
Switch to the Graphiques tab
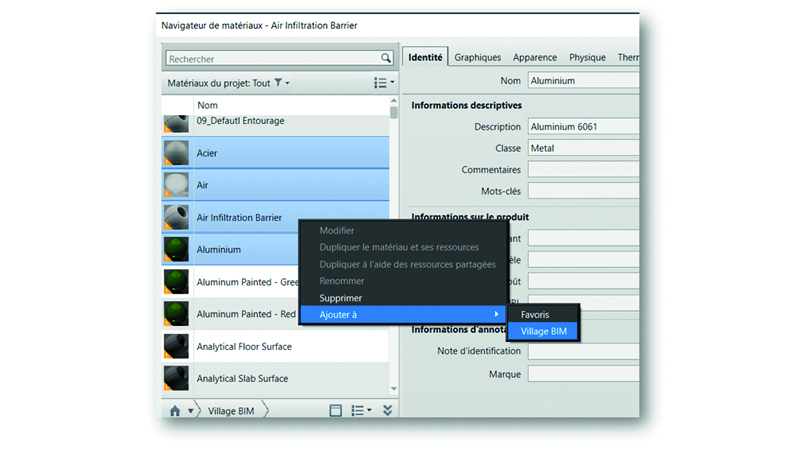(477, 57)
